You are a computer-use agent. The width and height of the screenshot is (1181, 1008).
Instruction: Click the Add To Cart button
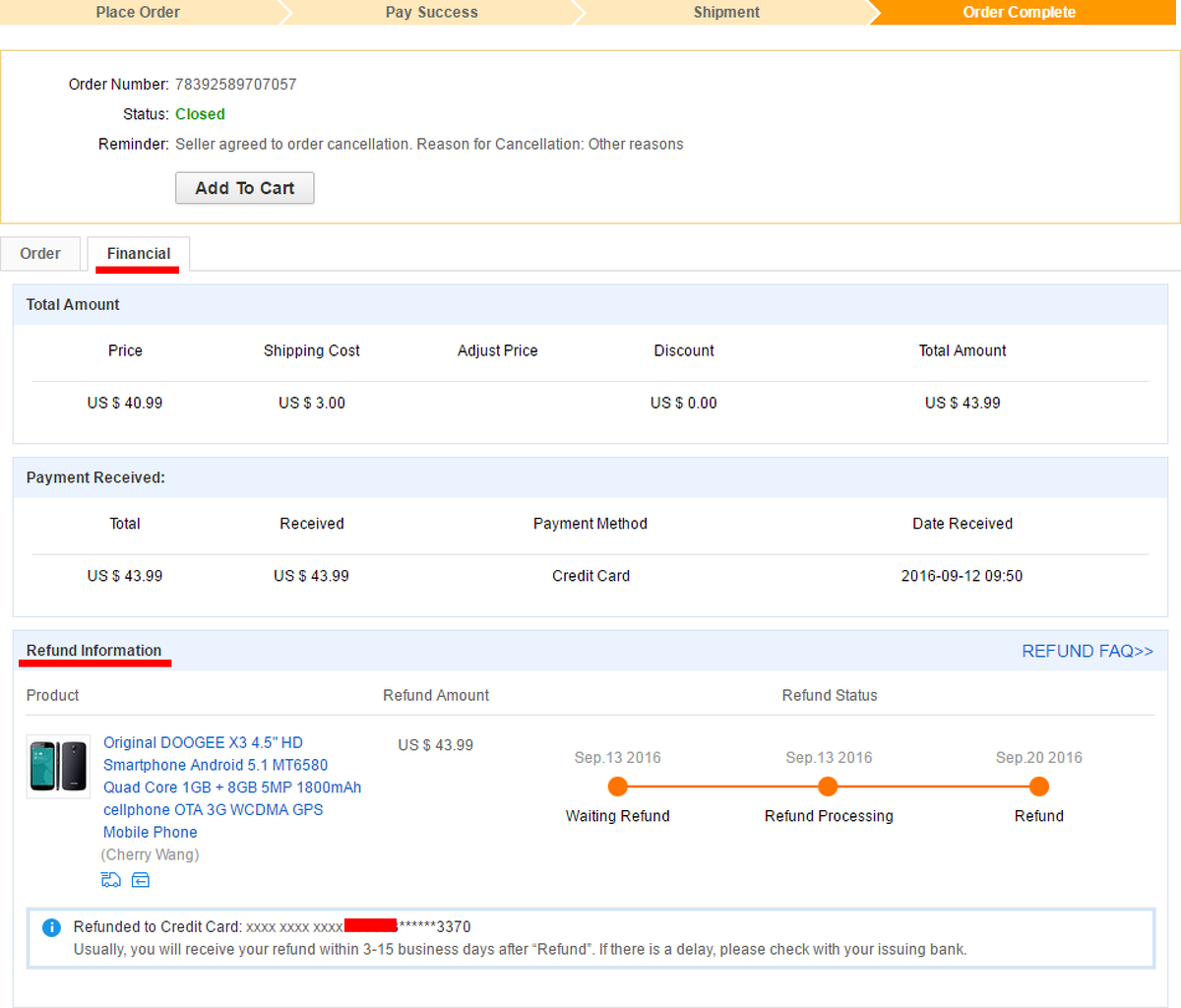point(245,188)
